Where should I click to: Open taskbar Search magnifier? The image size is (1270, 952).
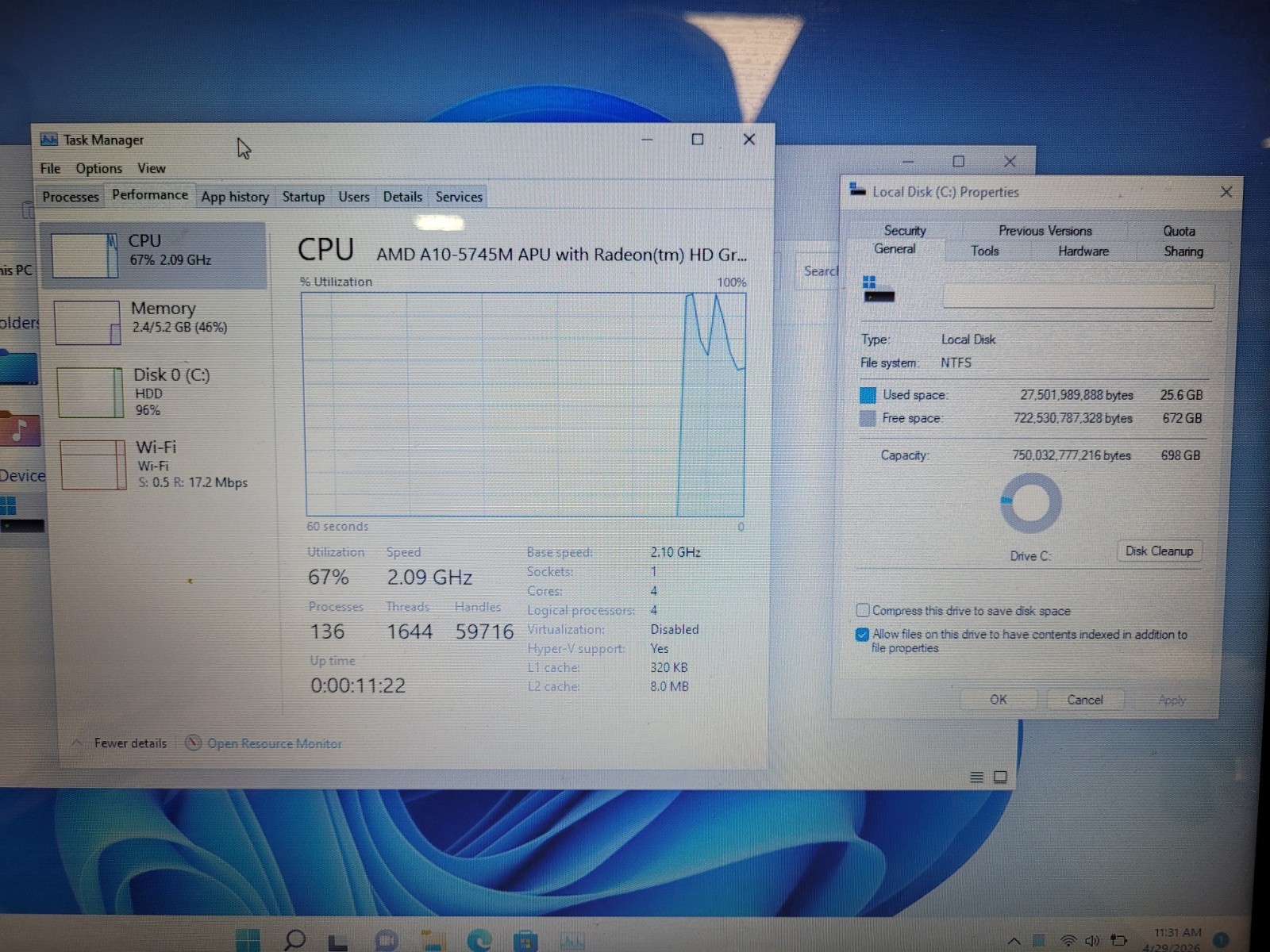point(294,940)
